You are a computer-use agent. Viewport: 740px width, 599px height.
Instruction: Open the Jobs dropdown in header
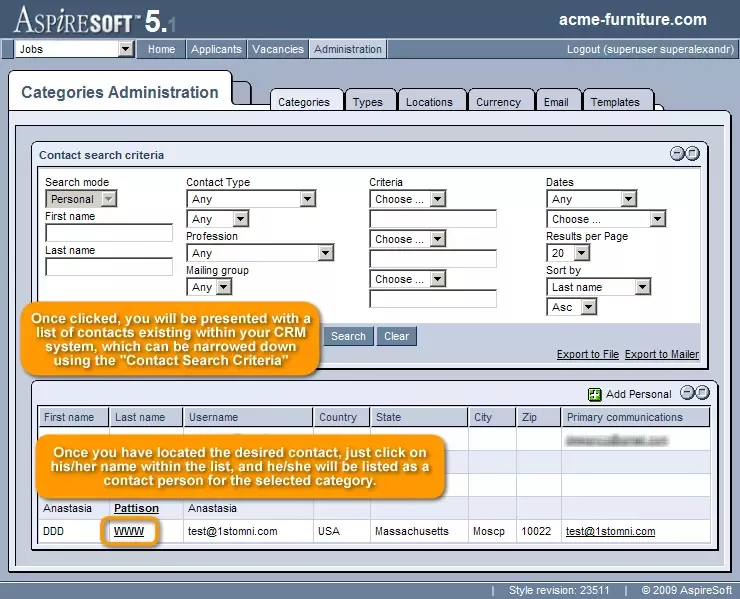coord(75,49)
